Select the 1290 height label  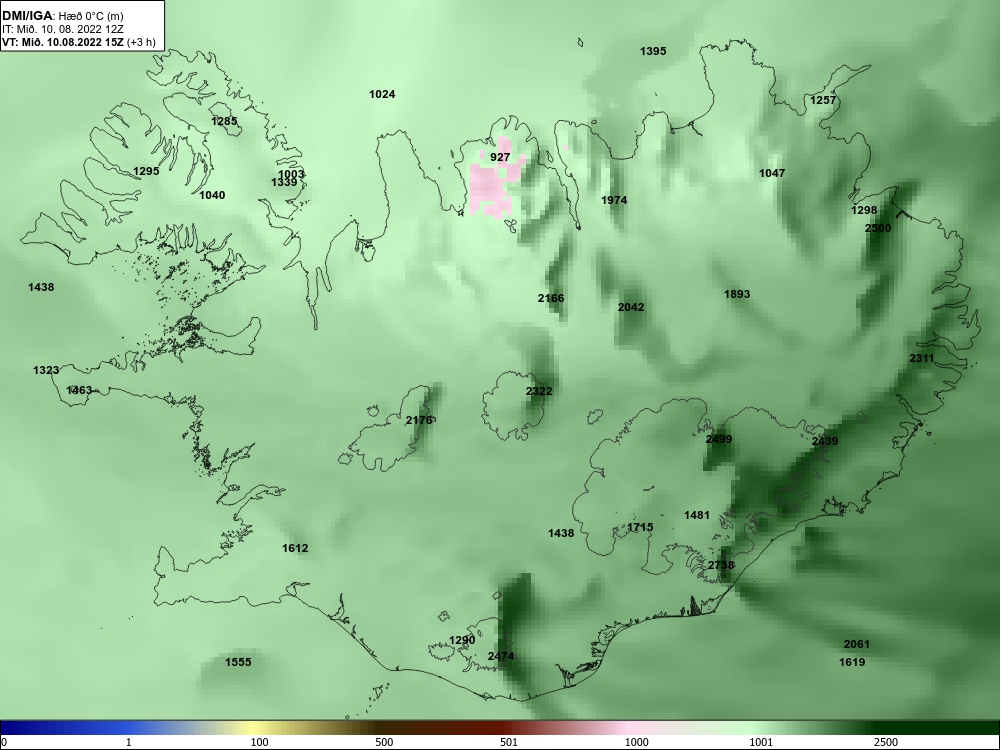(462, 640)
